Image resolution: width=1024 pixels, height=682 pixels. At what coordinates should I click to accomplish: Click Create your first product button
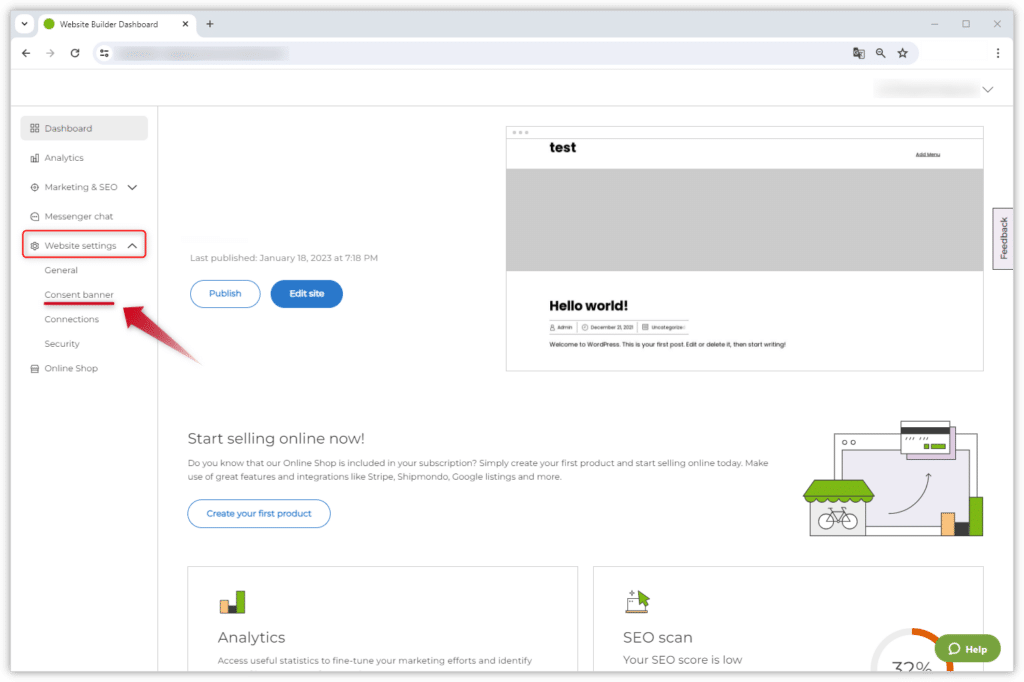[x=259, y=514]
